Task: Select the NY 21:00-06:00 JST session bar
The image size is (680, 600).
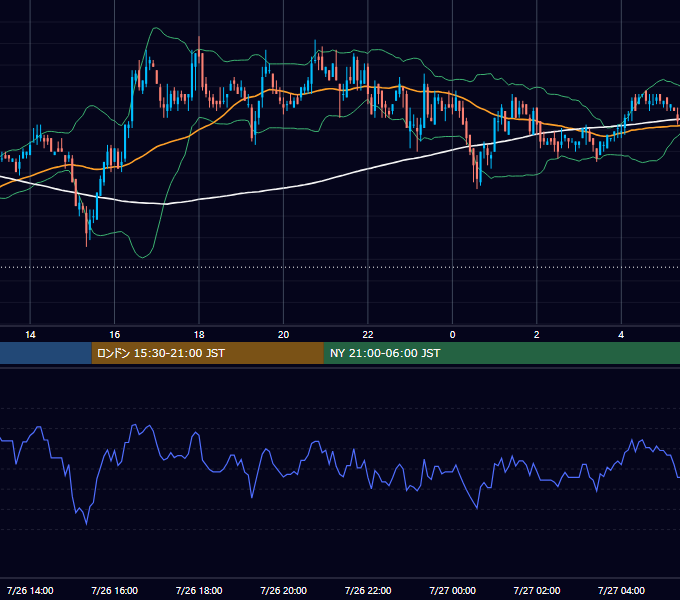Action: tap(502, 353)
